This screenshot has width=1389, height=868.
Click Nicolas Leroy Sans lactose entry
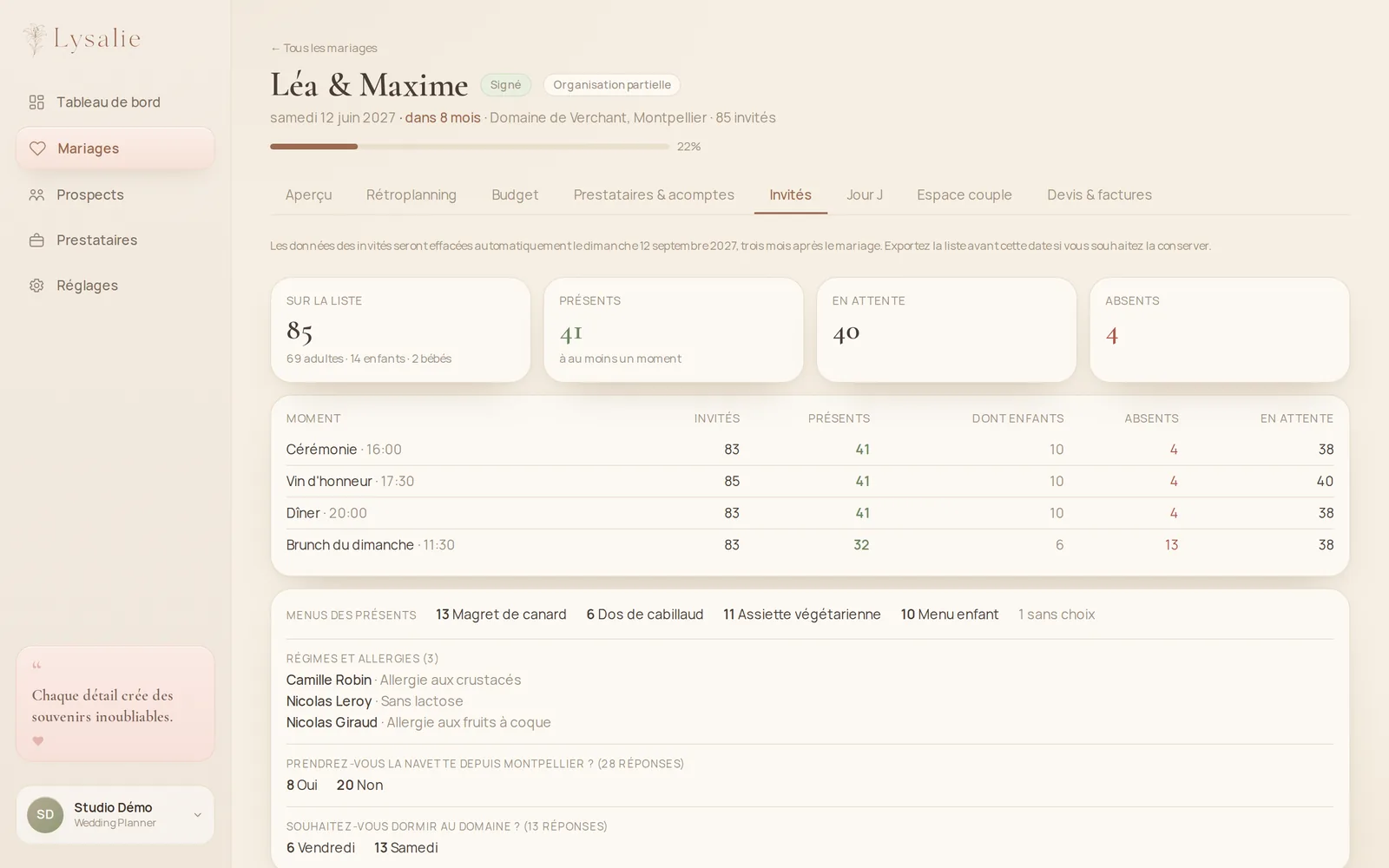pos(375,701)
